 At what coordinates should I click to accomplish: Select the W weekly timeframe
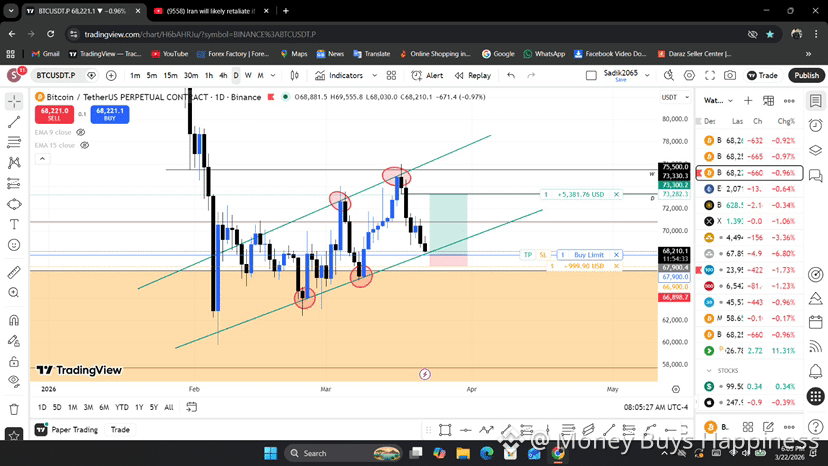(x=248, y=76)
